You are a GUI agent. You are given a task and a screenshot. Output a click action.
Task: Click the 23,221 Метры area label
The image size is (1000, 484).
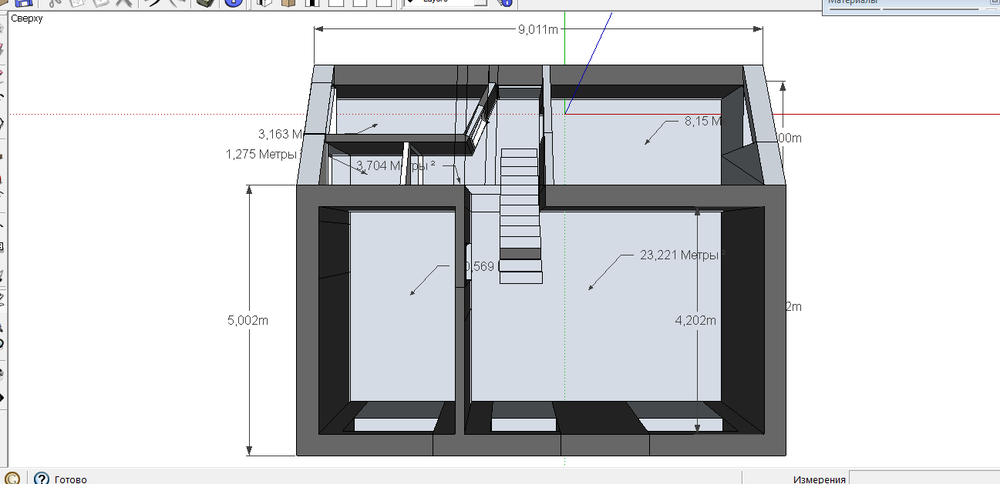(680, 255)
